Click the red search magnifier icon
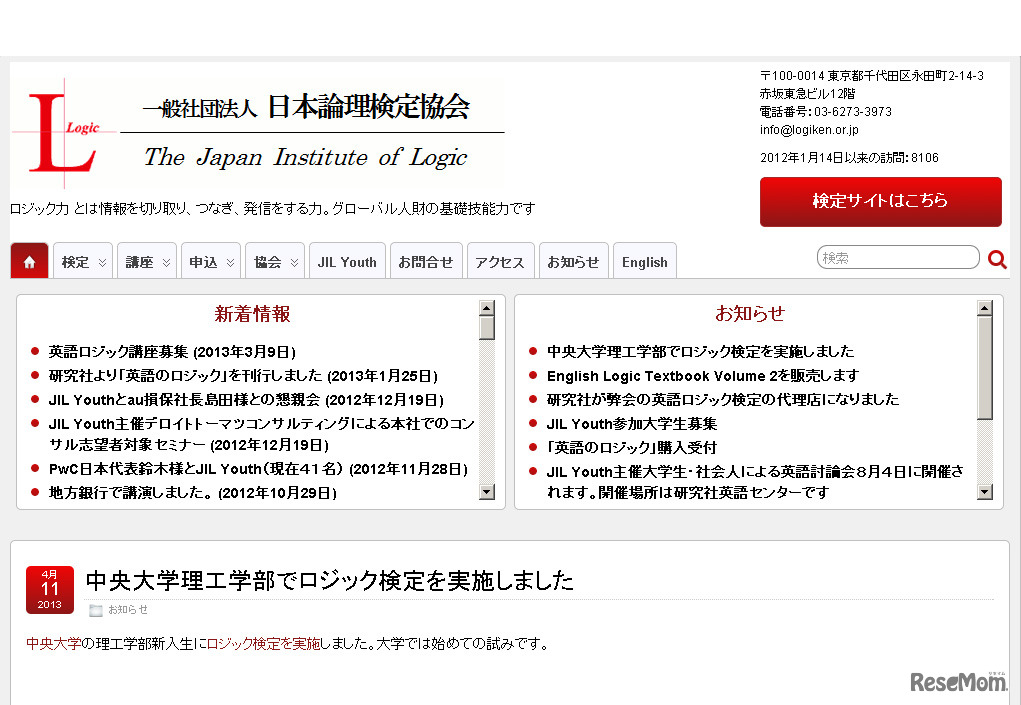 (996, 258)
